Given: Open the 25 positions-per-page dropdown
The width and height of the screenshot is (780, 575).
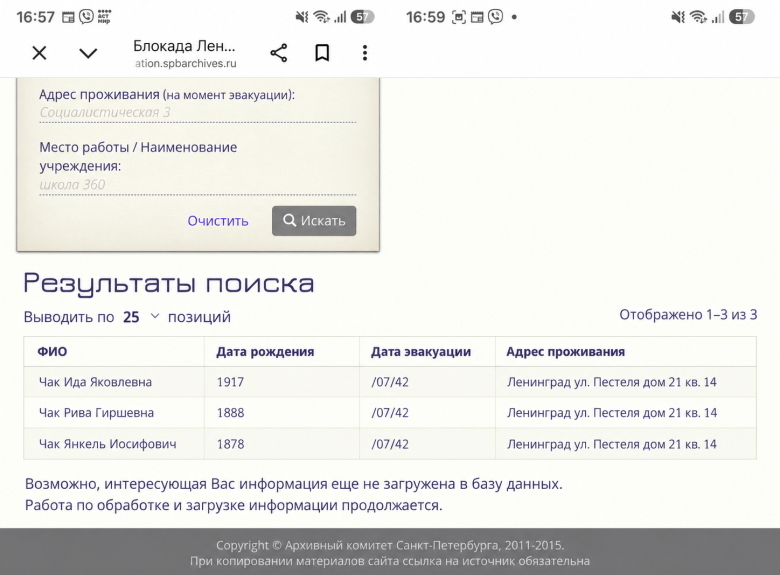Looking at the screenshot, I should tap(141, 317).
